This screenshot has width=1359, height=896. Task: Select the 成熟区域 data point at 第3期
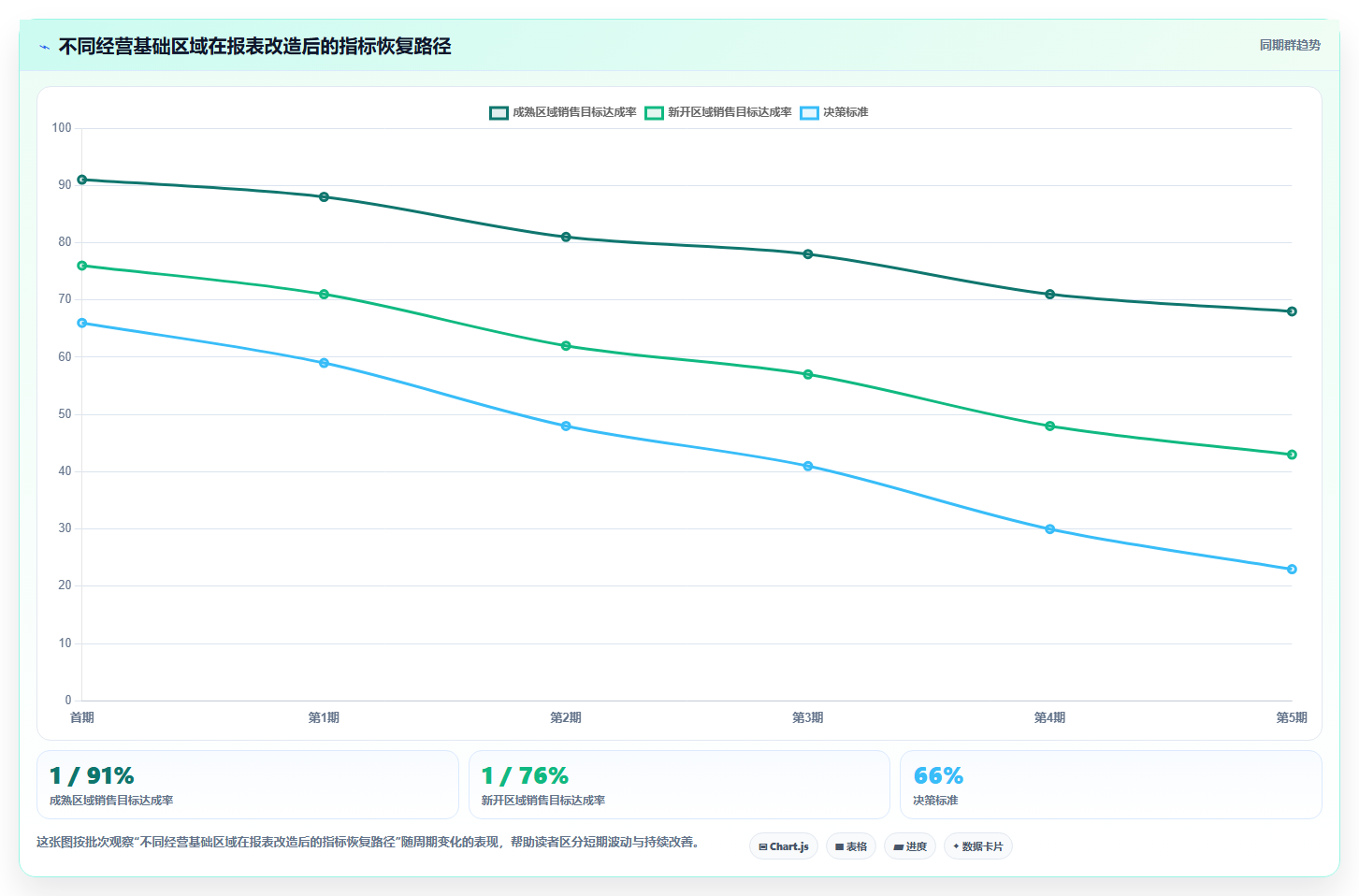coord(808,254)
